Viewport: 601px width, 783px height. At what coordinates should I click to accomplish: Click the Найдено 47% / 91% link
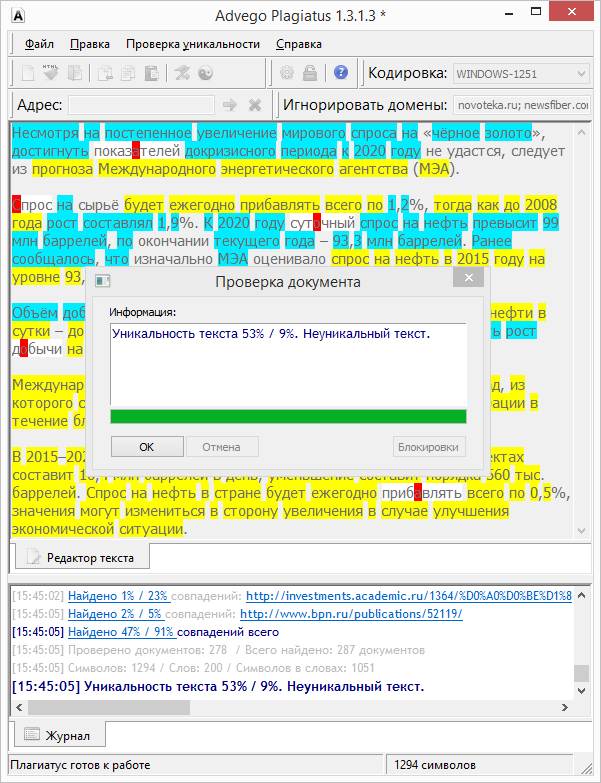122,632
